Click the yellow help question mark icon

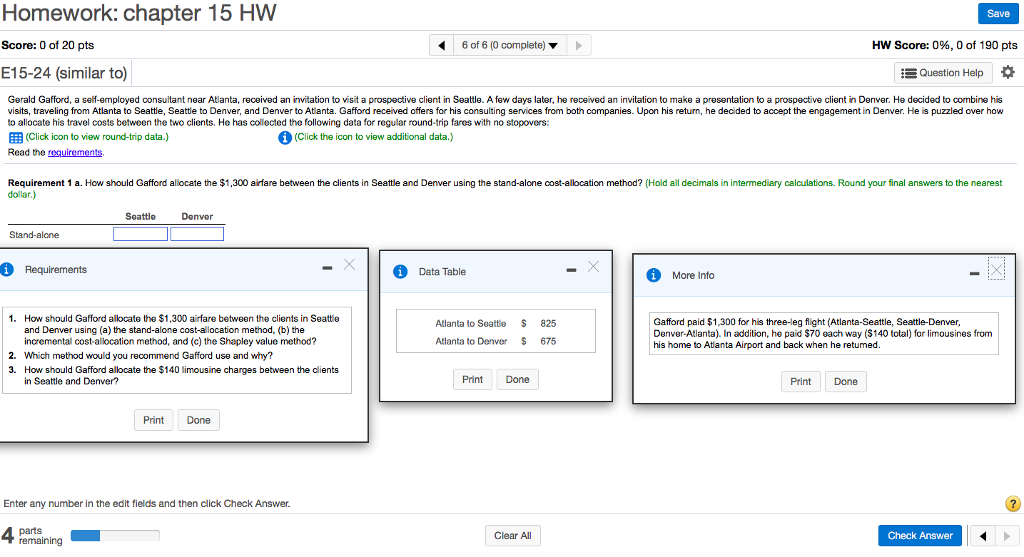coord(1013,503)
